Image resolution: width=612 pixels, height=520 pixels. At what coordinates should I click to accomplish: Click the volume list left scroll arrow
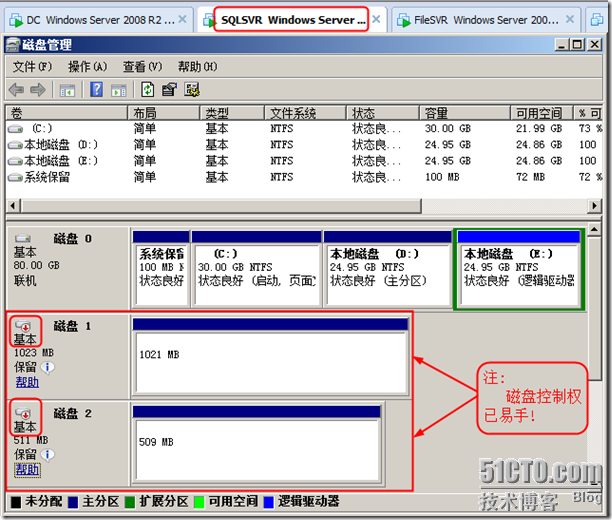coord(13,205)
